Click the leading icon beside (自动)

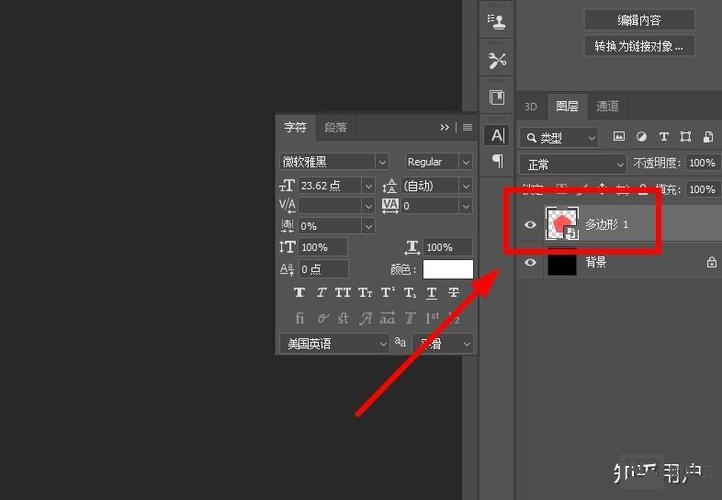(390, 186)
